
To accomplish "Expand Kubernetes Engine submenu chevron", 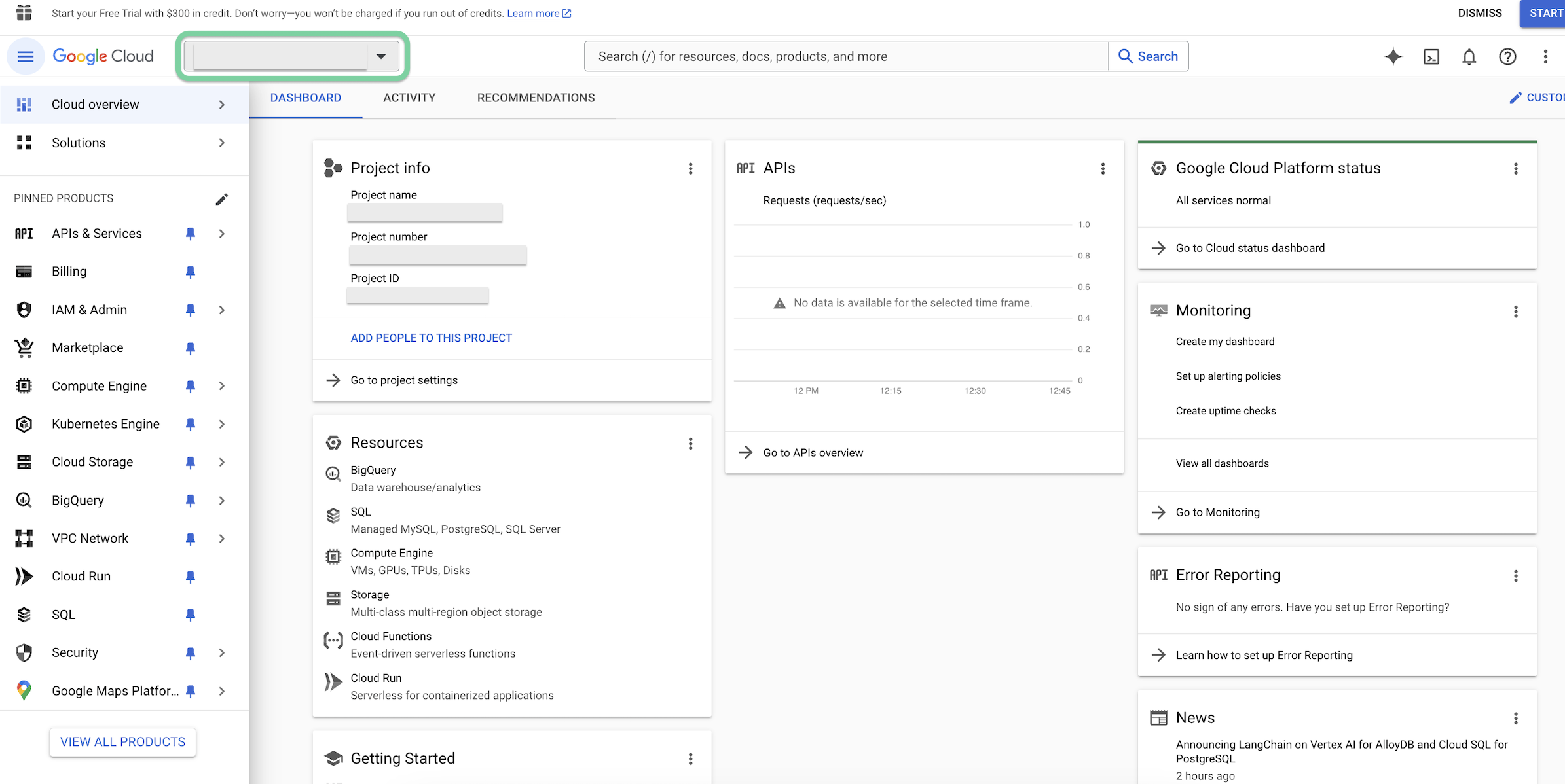I will (222, 424).
